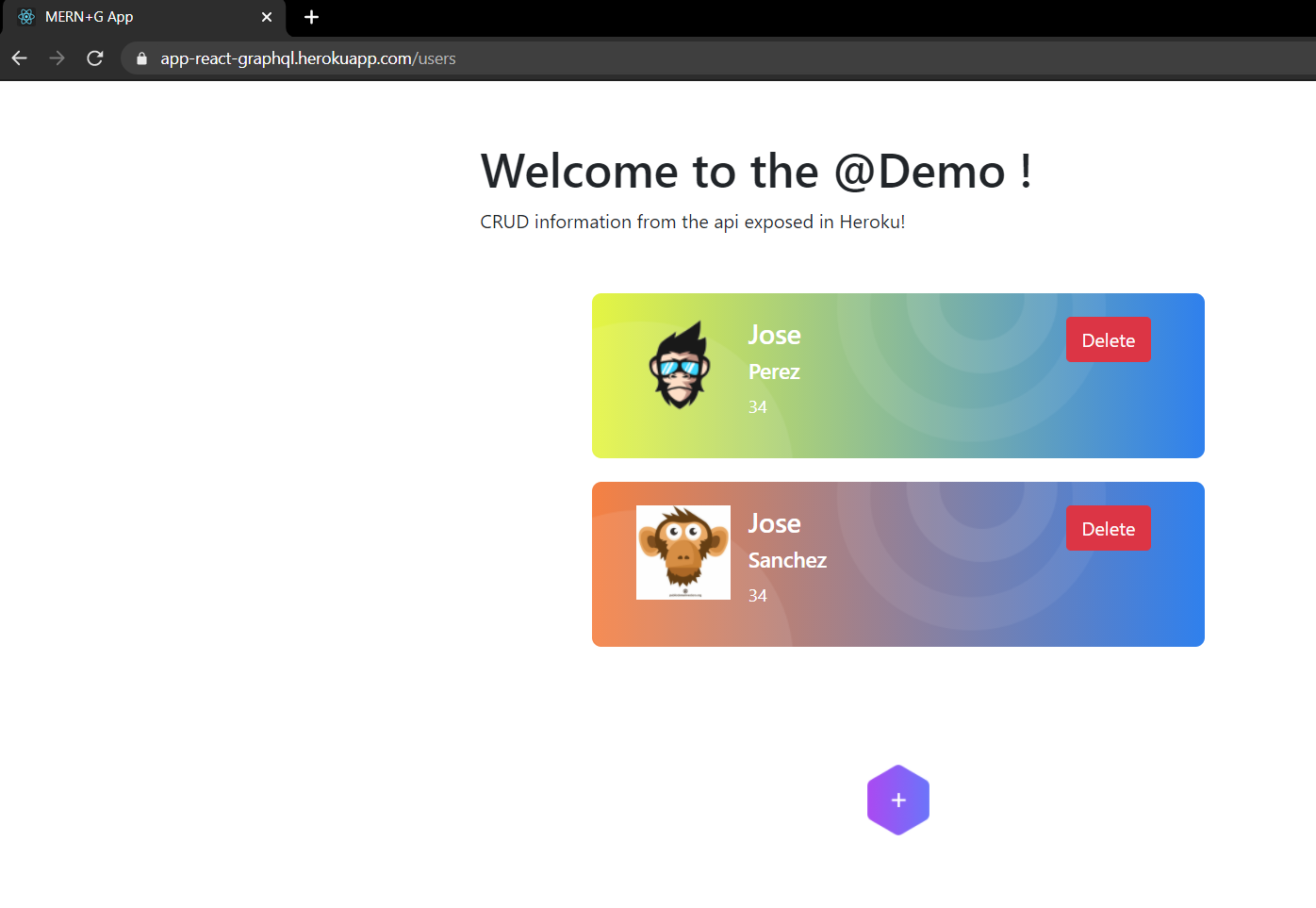Click the surname Perez on the first card

774,372
